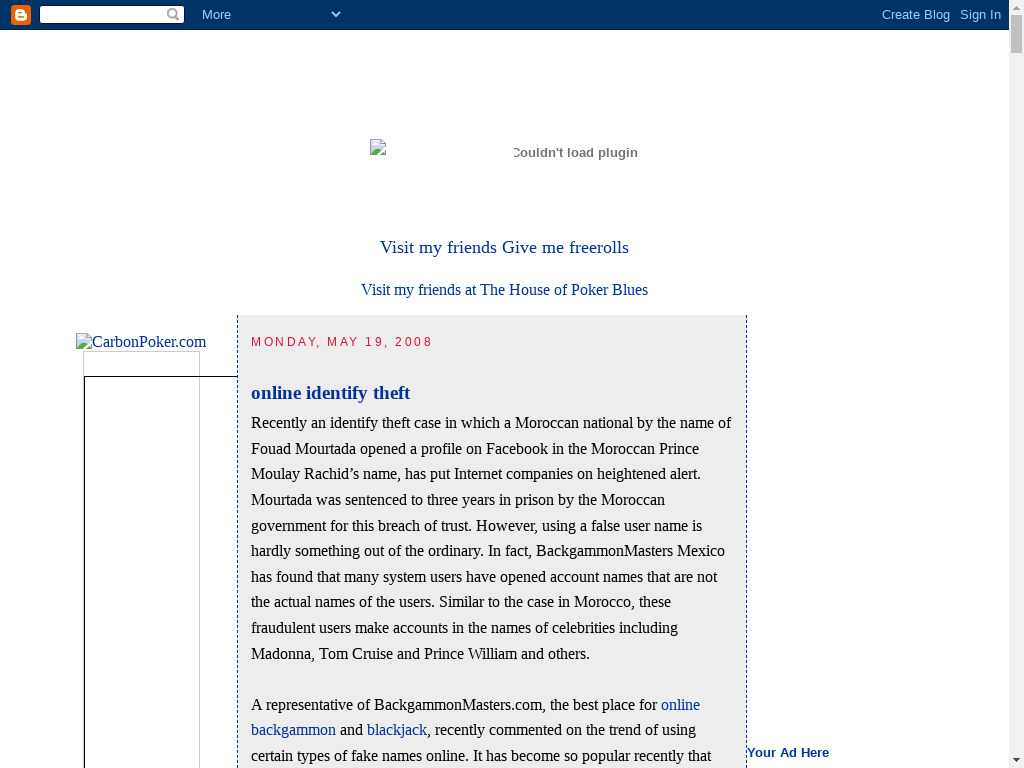Click the scrollbar down arrow
Viewport: 1024px width, 768px height.
pyautogui.click(x=1016, y=761)
